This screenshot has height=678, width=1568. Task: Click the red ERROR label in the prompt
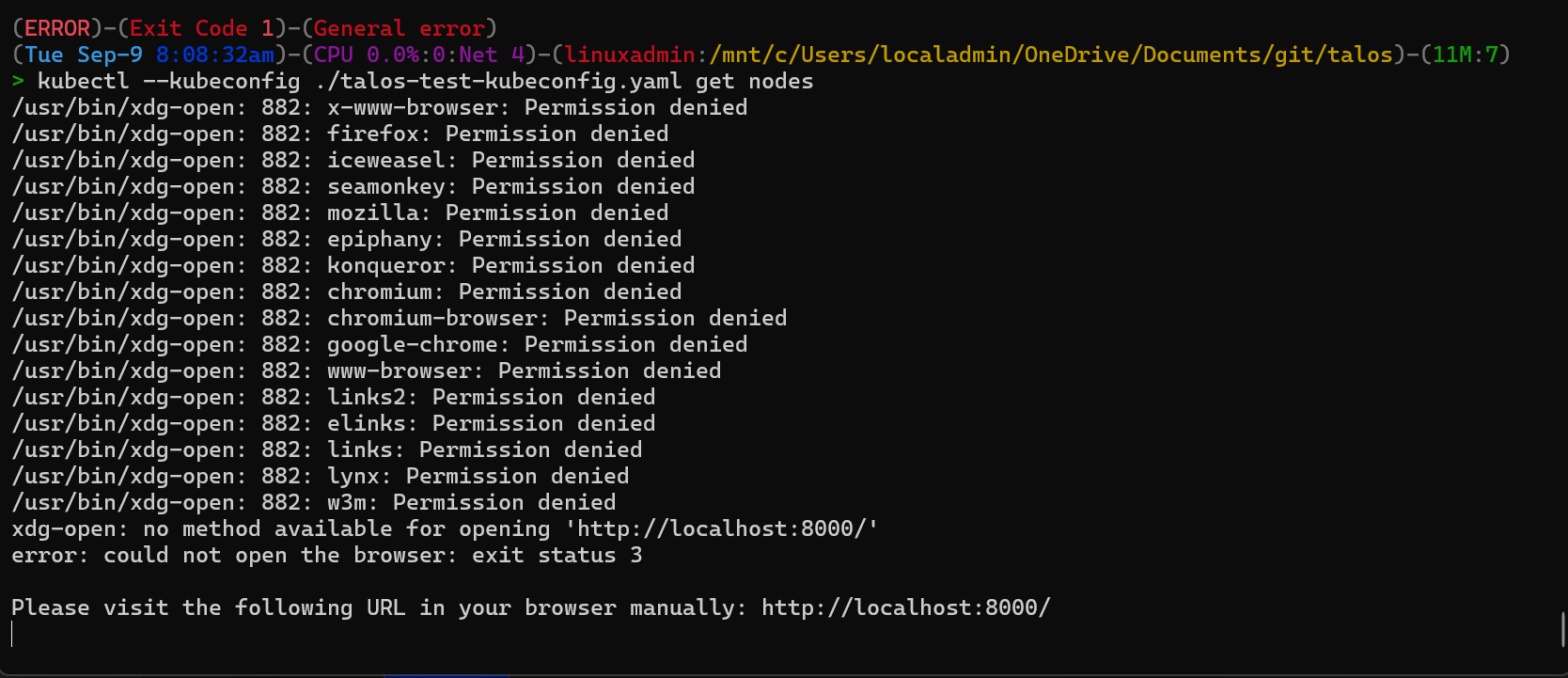pos(57,28)
